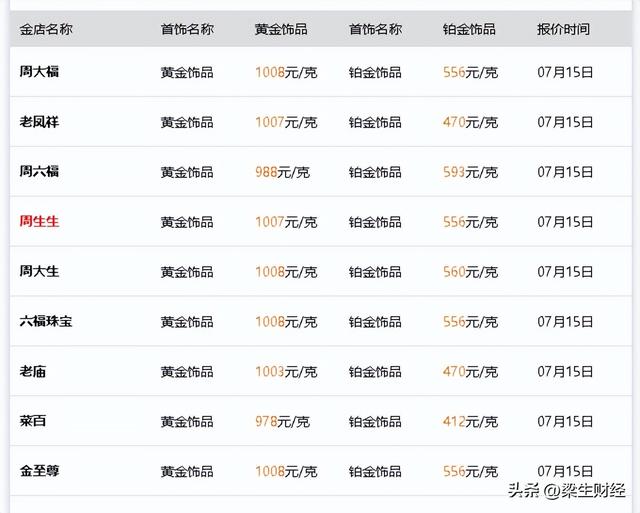Select the 老庙 store name
640x513 pixels.
point(33,371)
